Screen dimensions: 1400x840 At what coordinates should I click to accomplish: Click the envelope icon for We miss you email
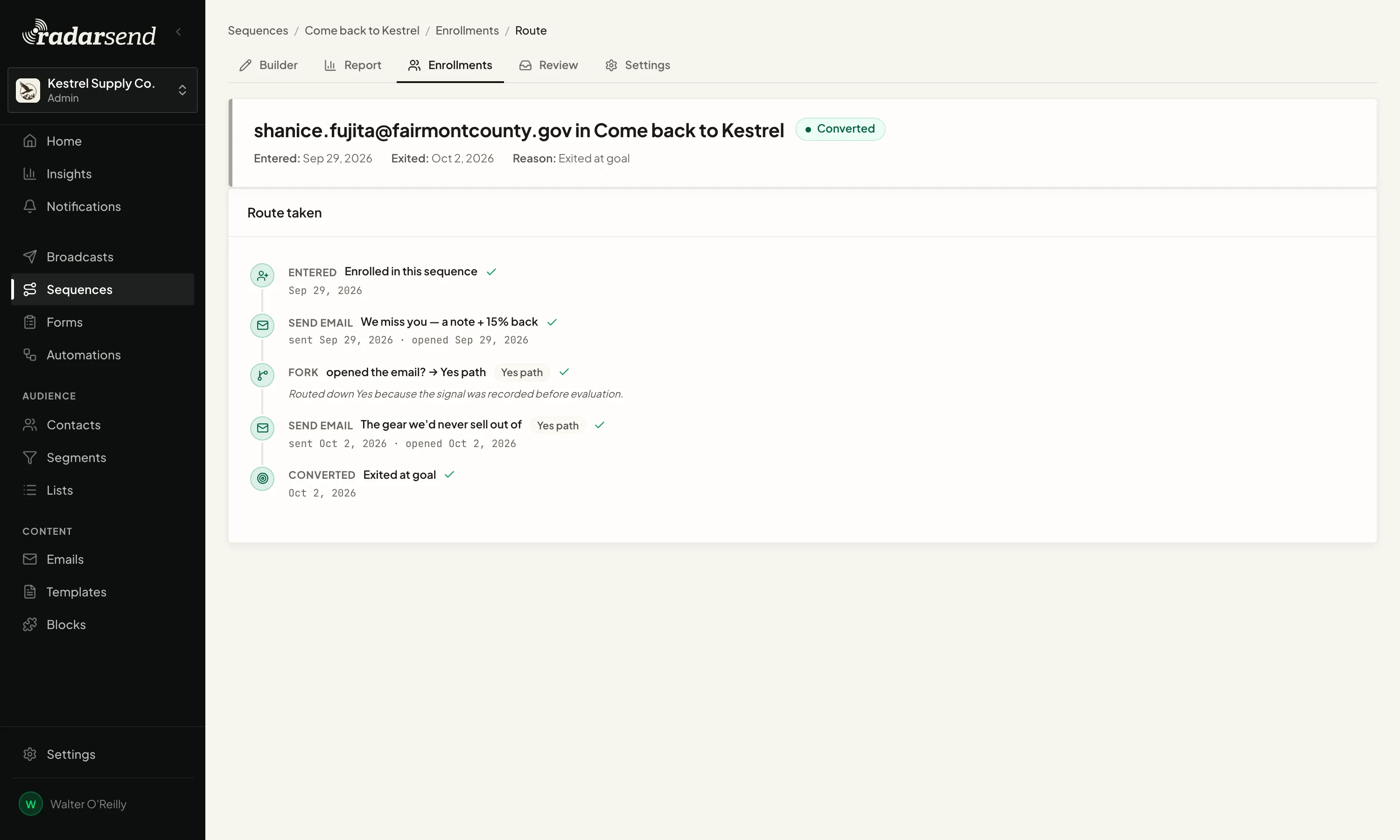point(263,325)
